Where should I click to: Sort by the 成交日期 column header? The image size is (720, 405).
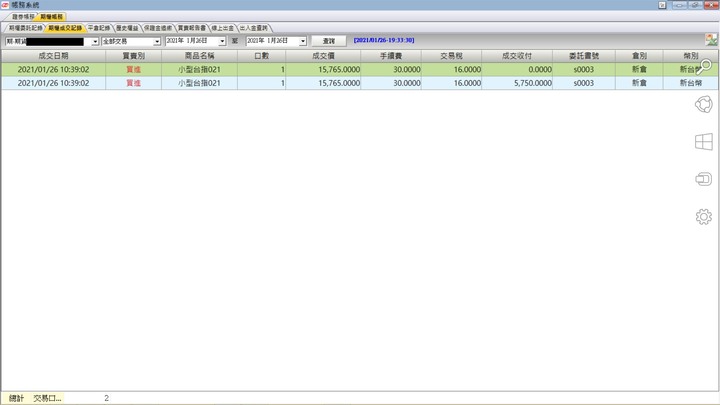tap(53, 56)
